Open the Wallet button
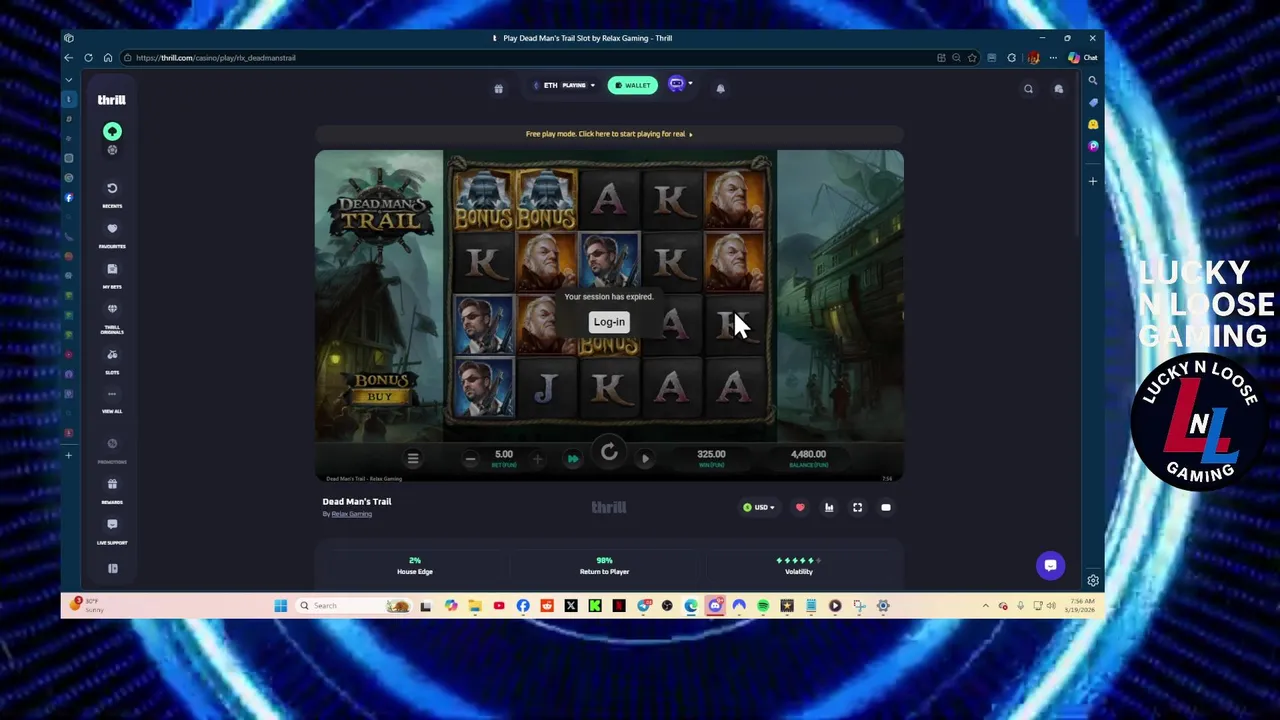1280x720 pixels. click(632, 85)
